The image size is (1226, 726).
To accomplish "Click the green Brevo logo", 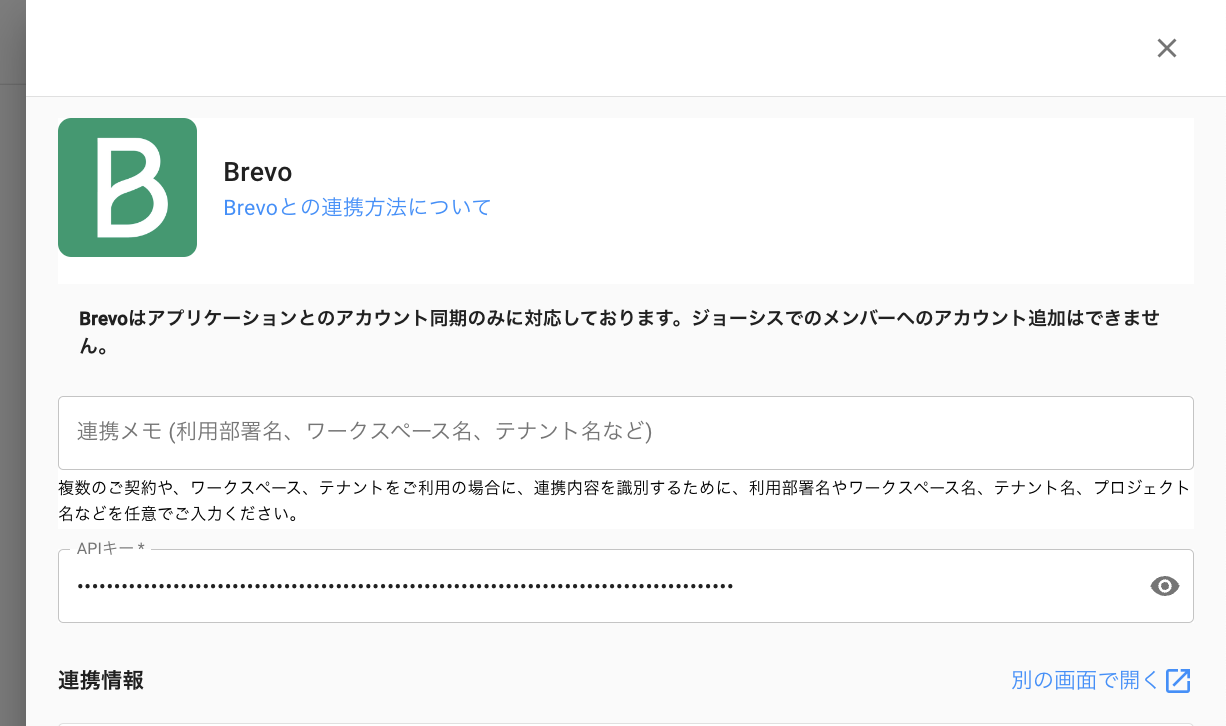I will 127,187.
